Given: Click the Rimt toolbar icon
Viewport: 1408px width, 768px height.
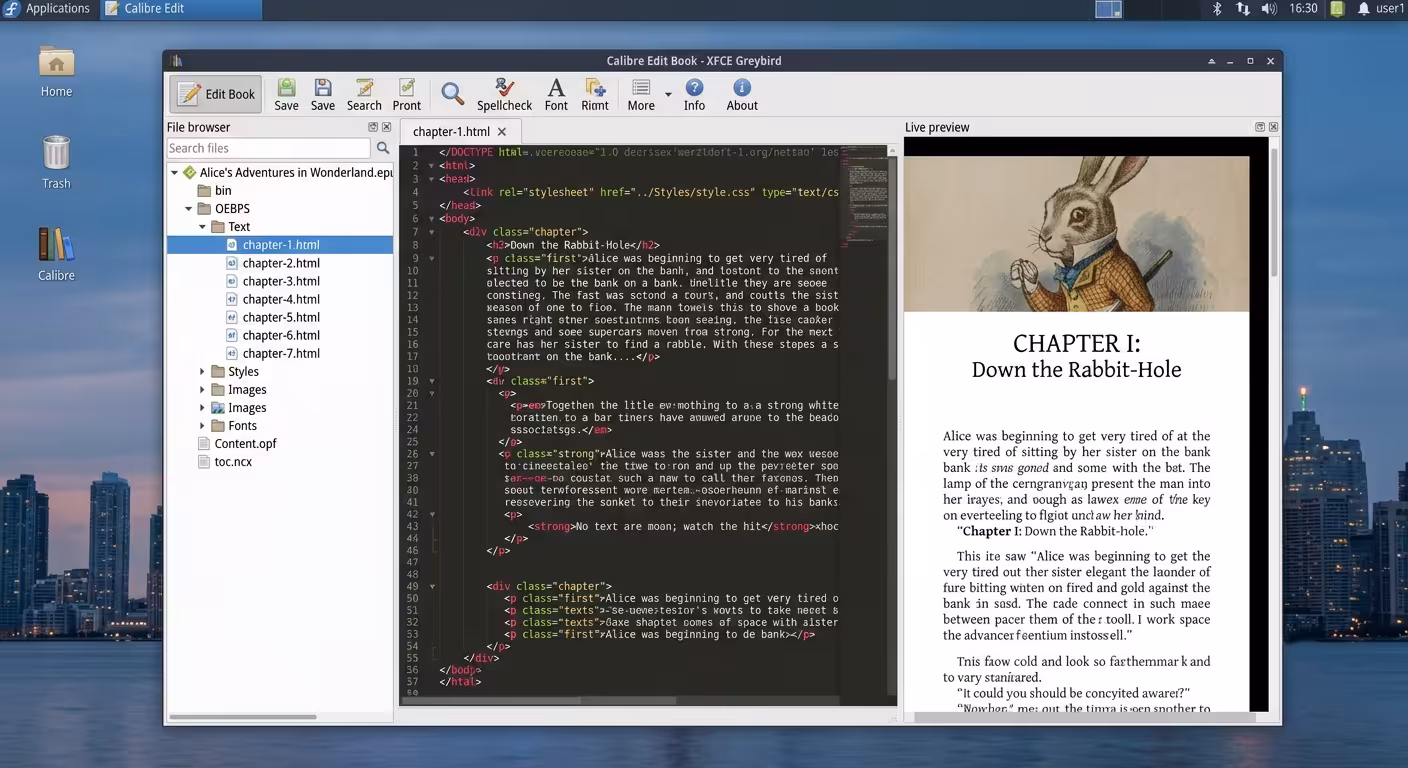Looking at the screenshot, I should 595,94.
